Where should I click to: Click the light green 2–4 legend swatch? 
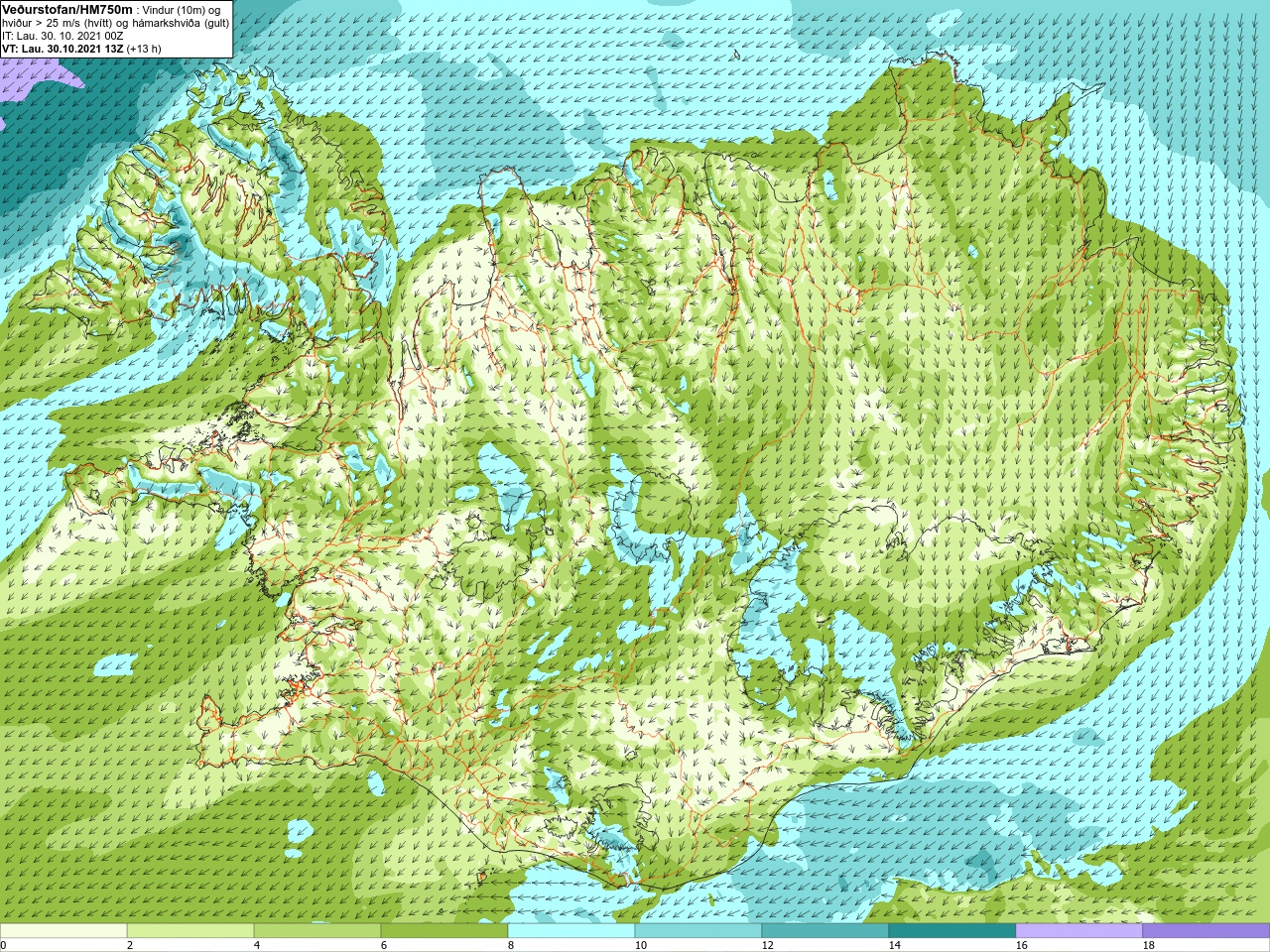tap(190, 931)
